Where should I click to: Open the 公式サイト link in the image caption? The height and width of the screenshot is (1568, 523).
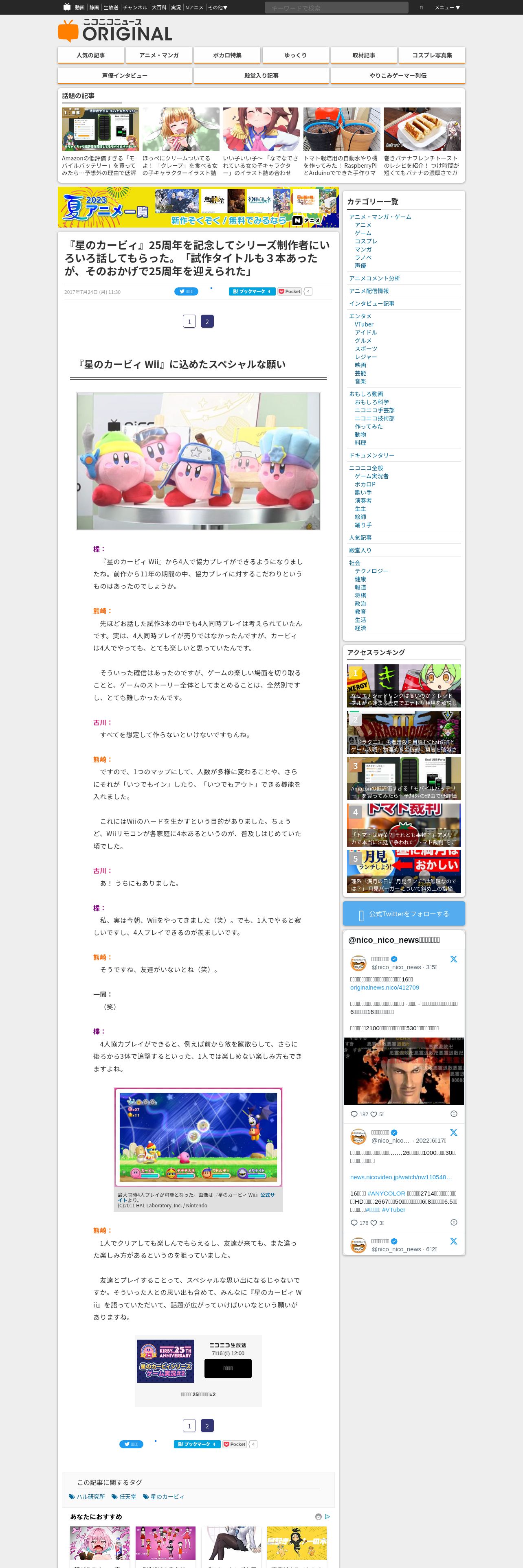click(267, 1196)
